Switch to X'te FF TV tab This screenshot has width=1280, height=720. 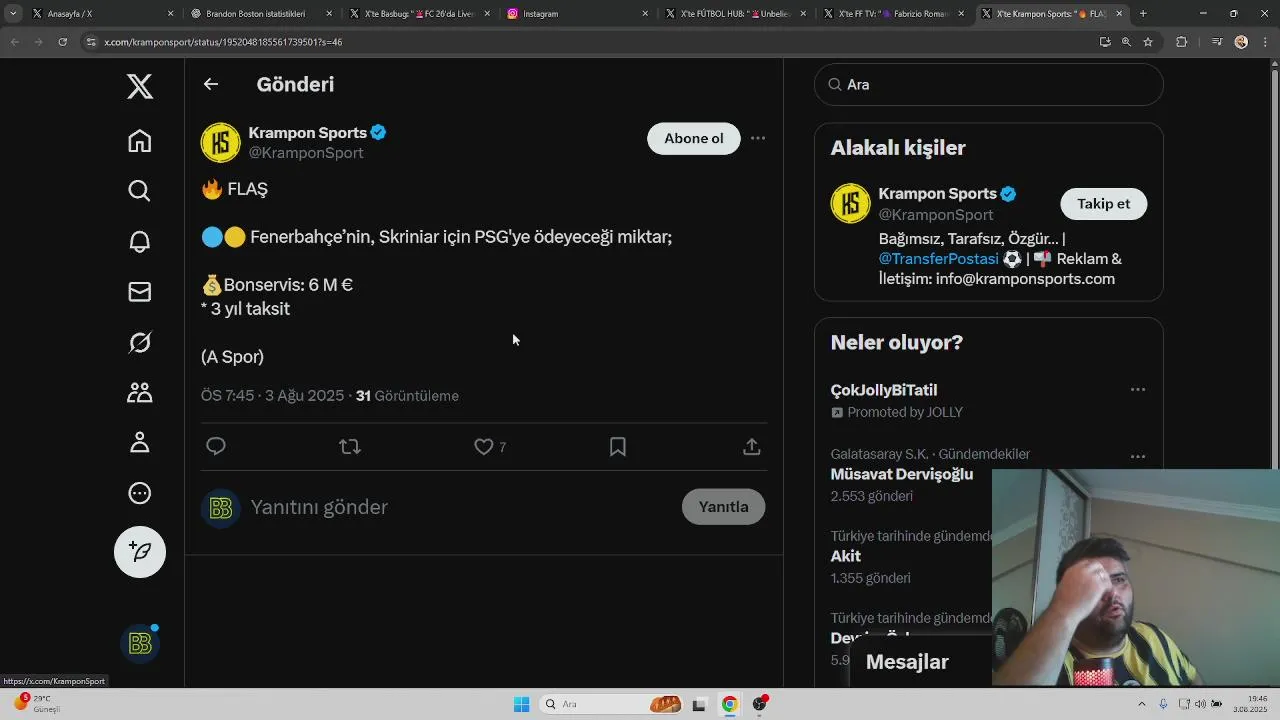point(891,14)
